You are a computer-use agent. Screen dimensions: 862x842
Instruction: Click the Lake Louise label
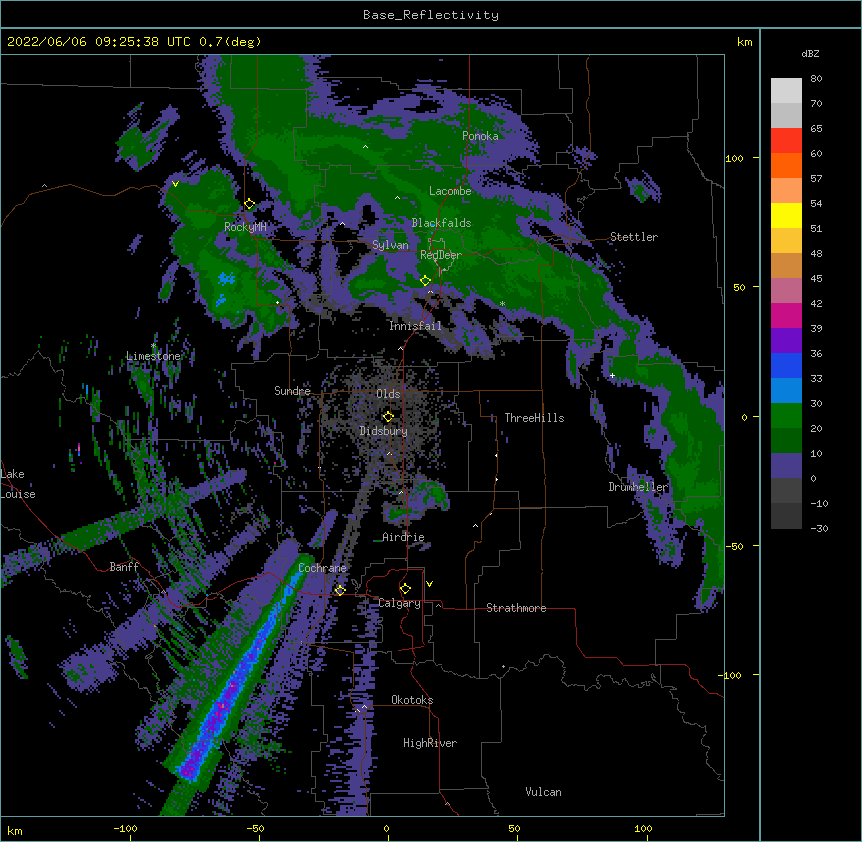(x=18, y=484)
